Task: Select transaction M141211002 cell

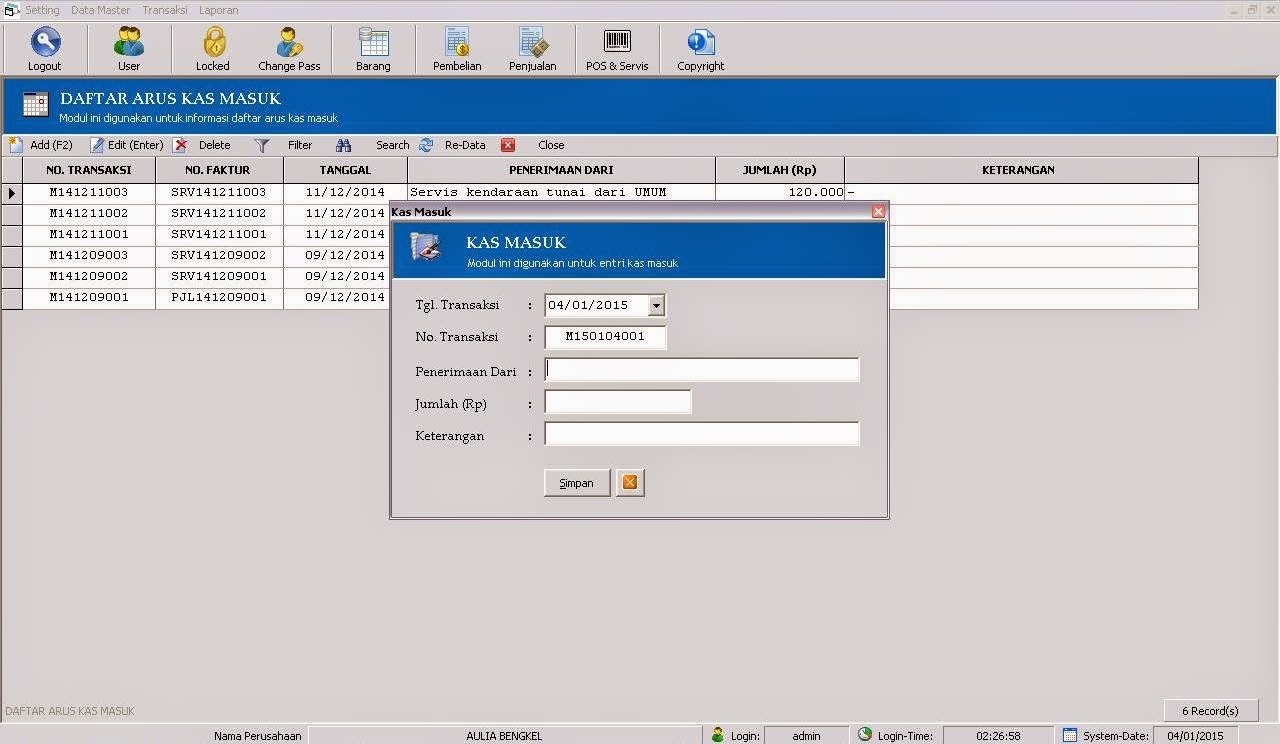Action: (89, 214)
